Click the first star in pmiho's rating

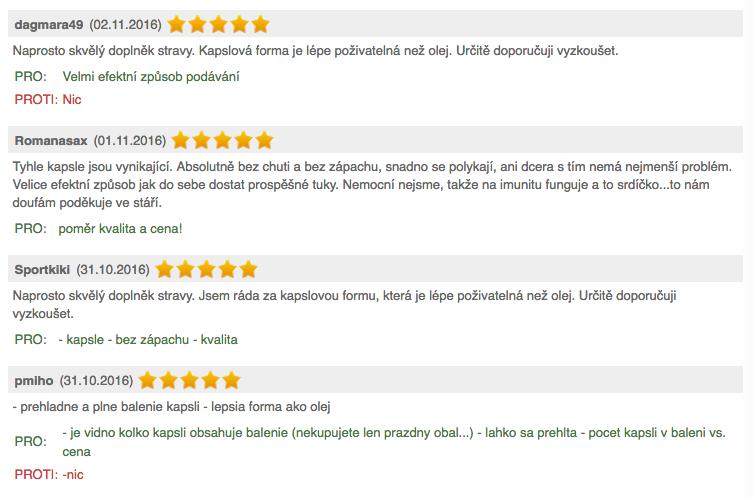148,380
